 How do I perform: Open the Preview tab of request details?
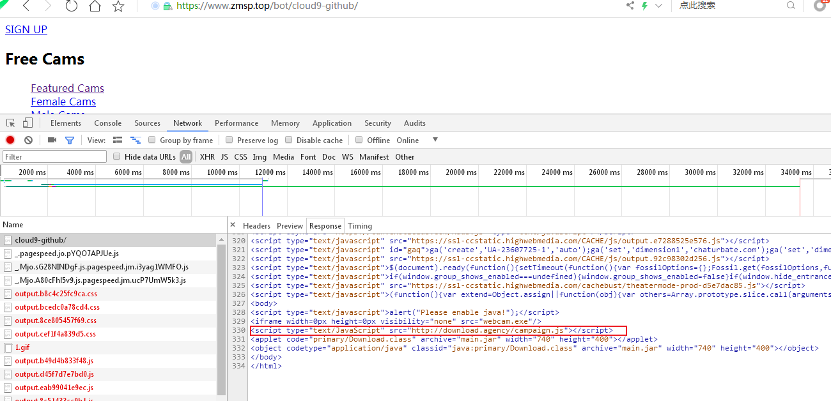pos(290,226)
